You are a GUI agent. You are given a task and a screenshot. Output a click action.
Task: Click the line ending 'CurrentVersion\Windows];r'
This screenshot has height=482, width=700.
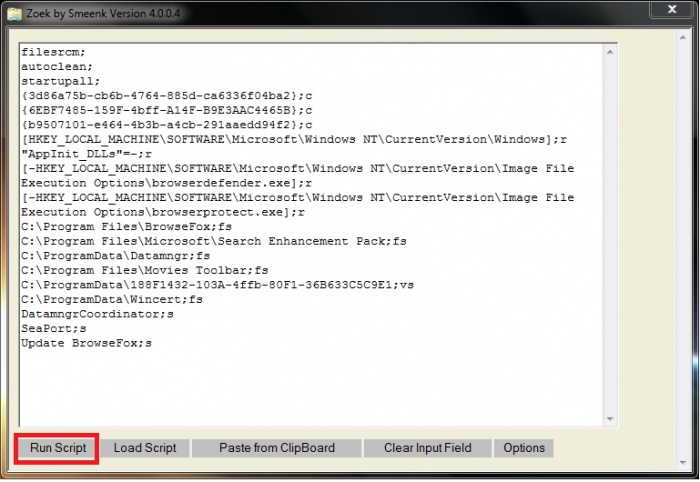[x=294, y=139]
